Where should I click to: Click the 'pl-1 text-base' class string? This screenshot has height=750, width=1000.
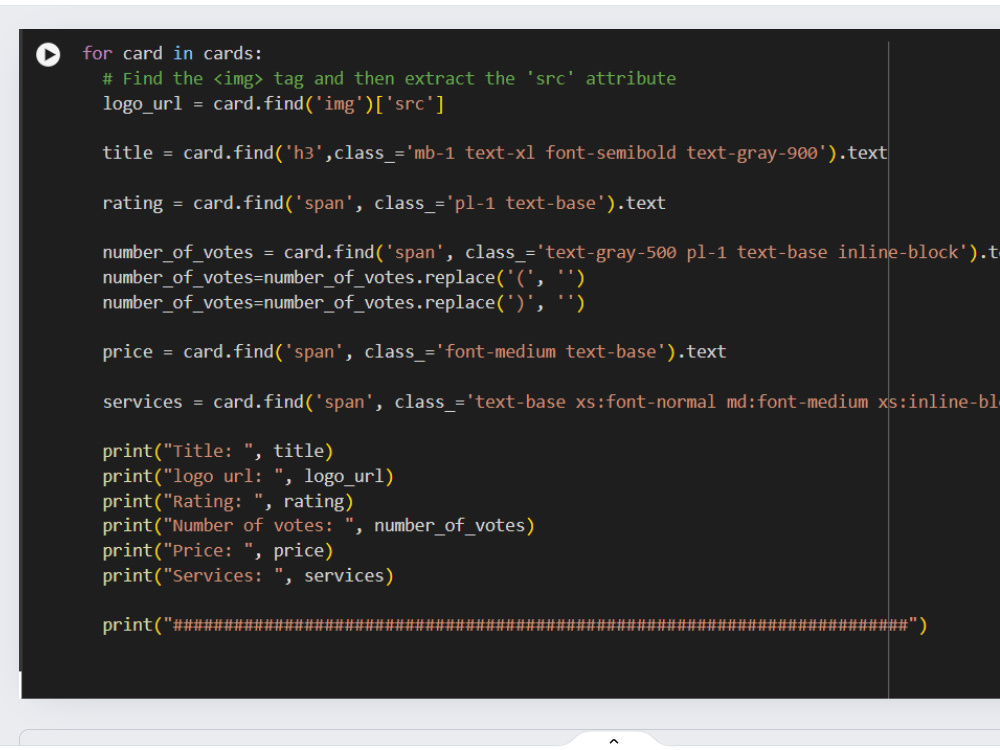click(526, 203)
